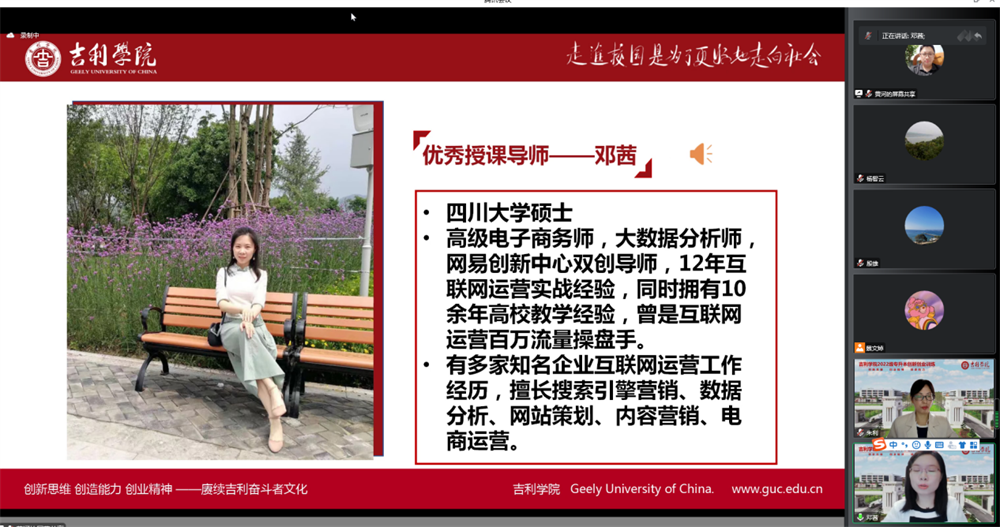Click muted mic icon under seaside avatar tile
The height and width of the screenshot is (527, 1000).
[860, 263]
